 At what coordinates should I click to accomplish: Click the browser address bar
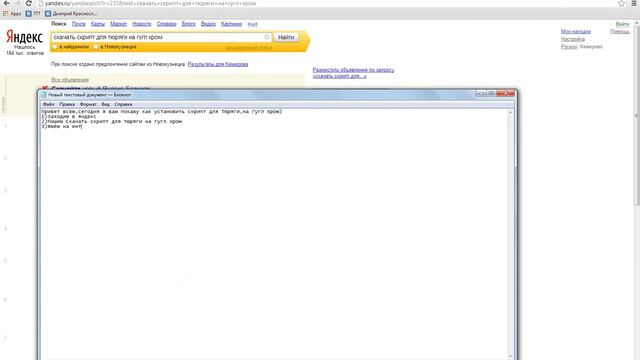[x=327, y=3]
